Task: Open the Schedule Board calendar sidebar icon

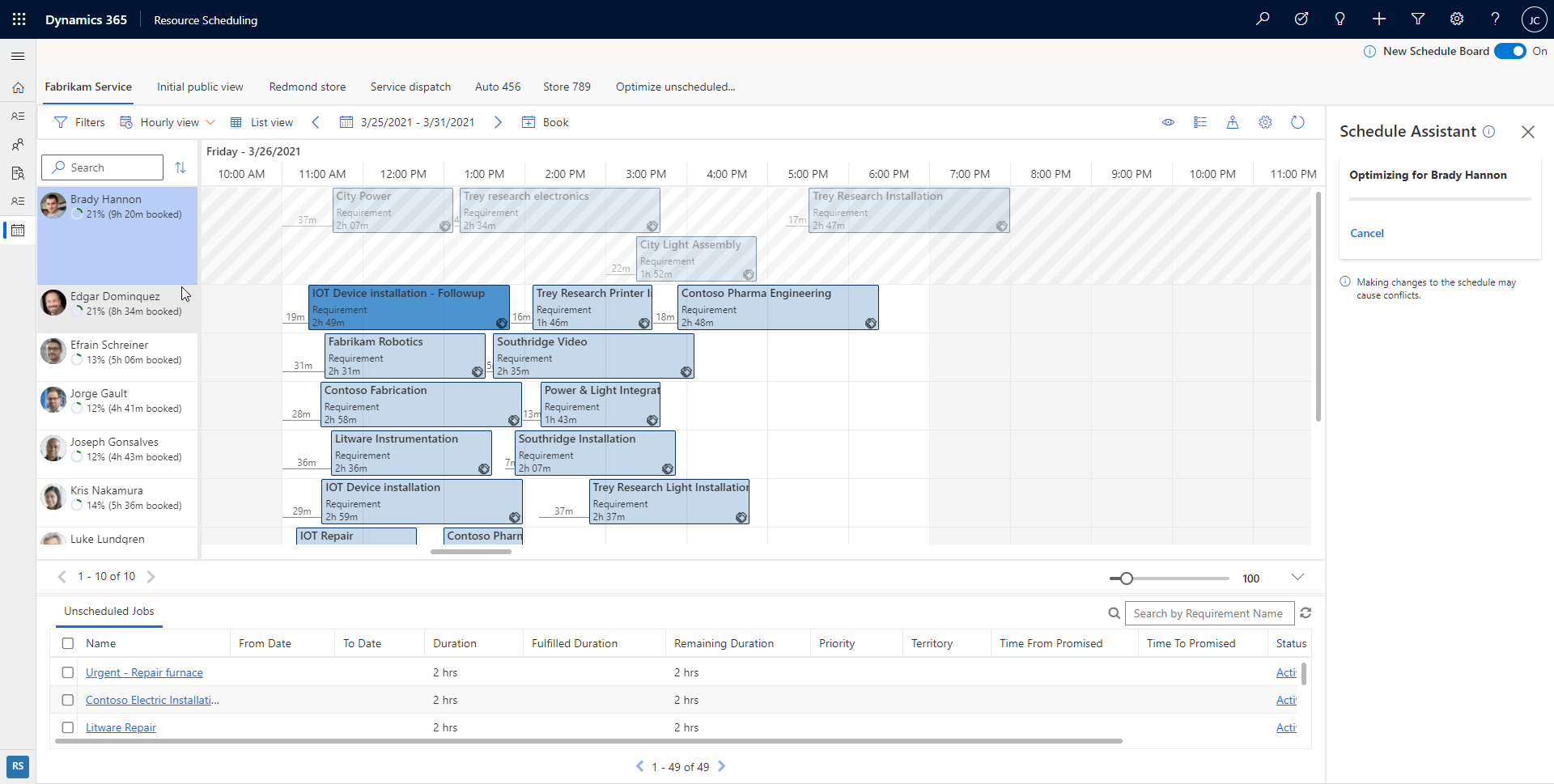Action: (x=18, y=231)
